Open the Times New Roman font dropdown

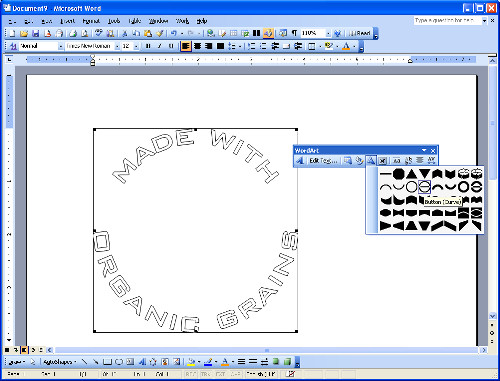(x=117, y=46)
